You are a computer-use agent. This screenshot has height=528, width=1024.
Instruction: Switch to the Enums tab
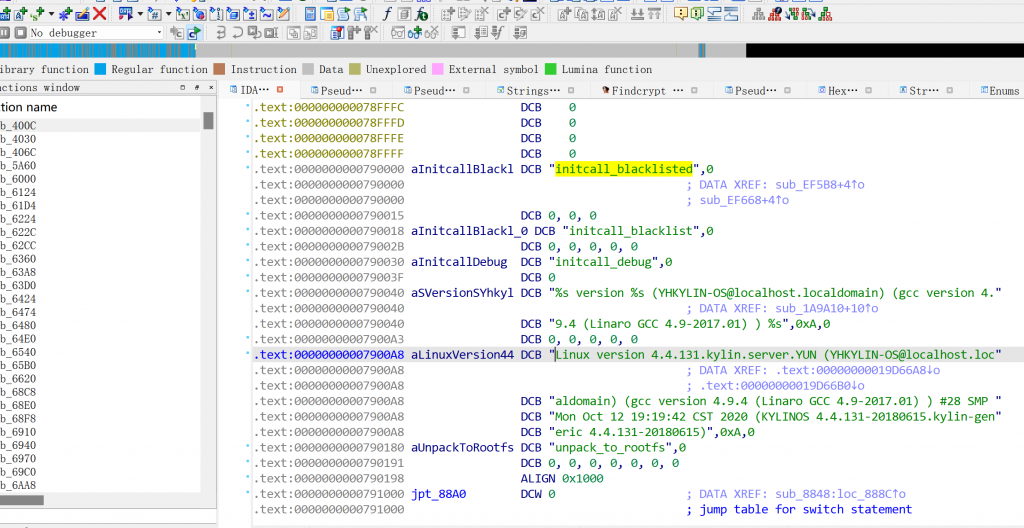tap(1003, 90)
